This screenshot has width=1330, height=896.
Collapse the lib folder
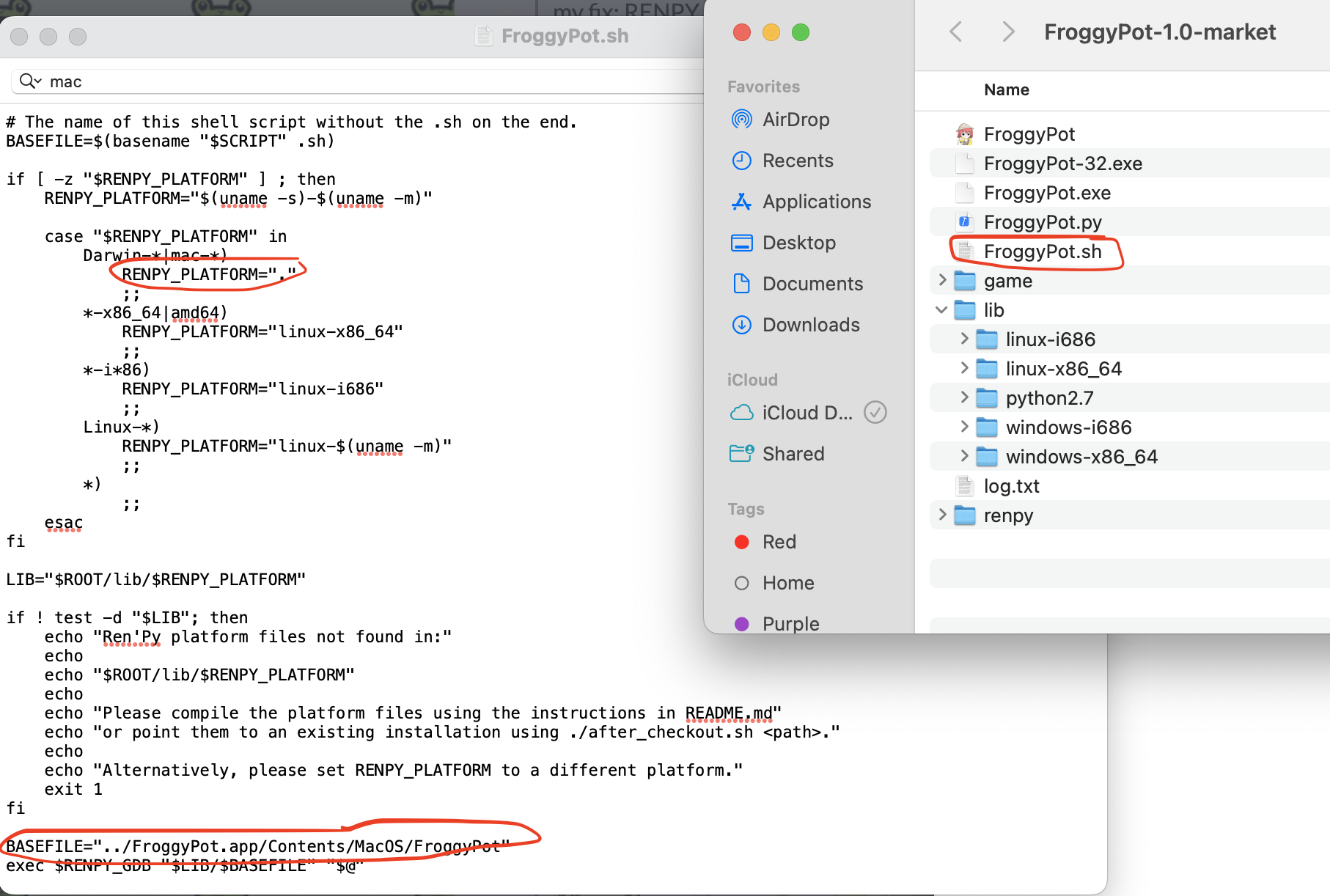[942, 310]
